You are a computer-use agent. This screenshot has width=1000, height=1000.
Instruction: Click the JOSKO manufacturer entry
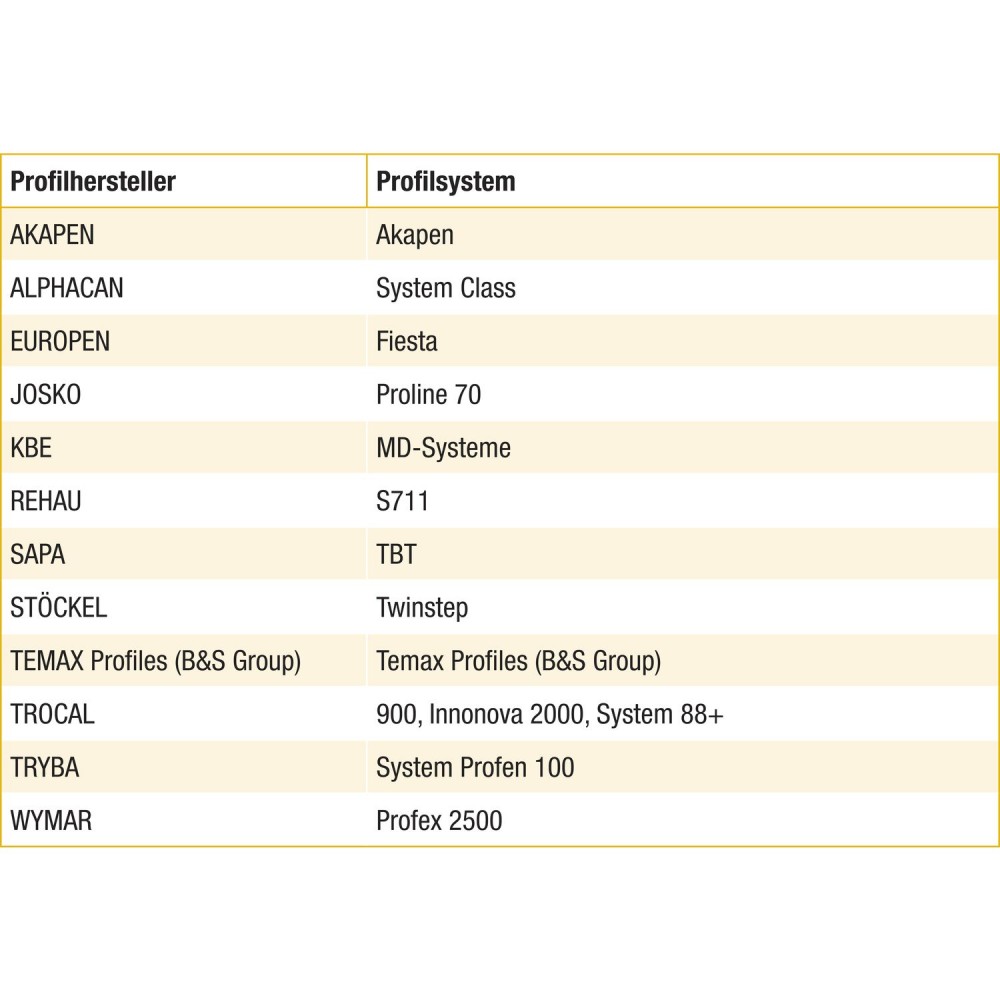(46, 395)
